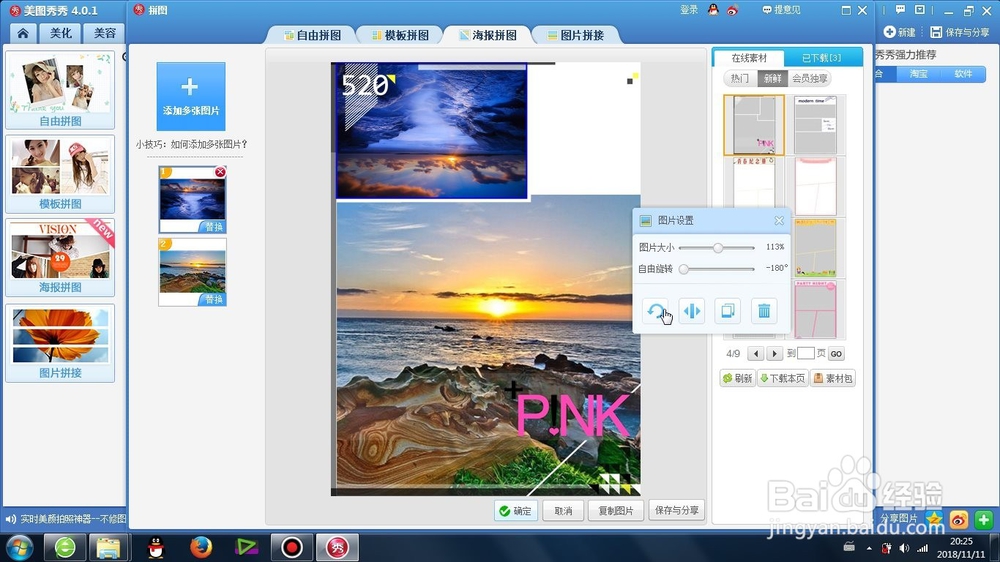The width and height of the screenshot is (1000, 562).
Task: Click the Weibo share icon at bottom right
Action: (x=959, y=520)
